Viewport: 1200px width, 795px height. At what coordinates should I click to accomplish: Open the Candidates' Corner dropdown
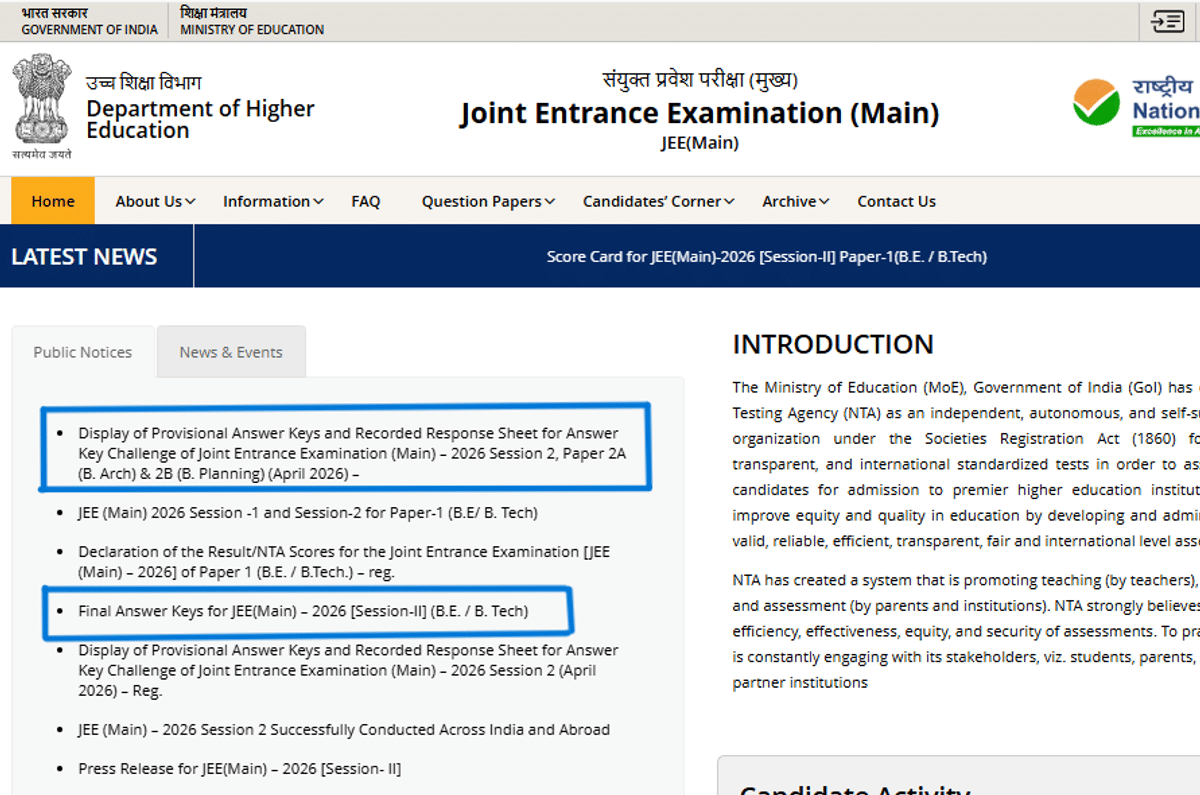point(659,201)
